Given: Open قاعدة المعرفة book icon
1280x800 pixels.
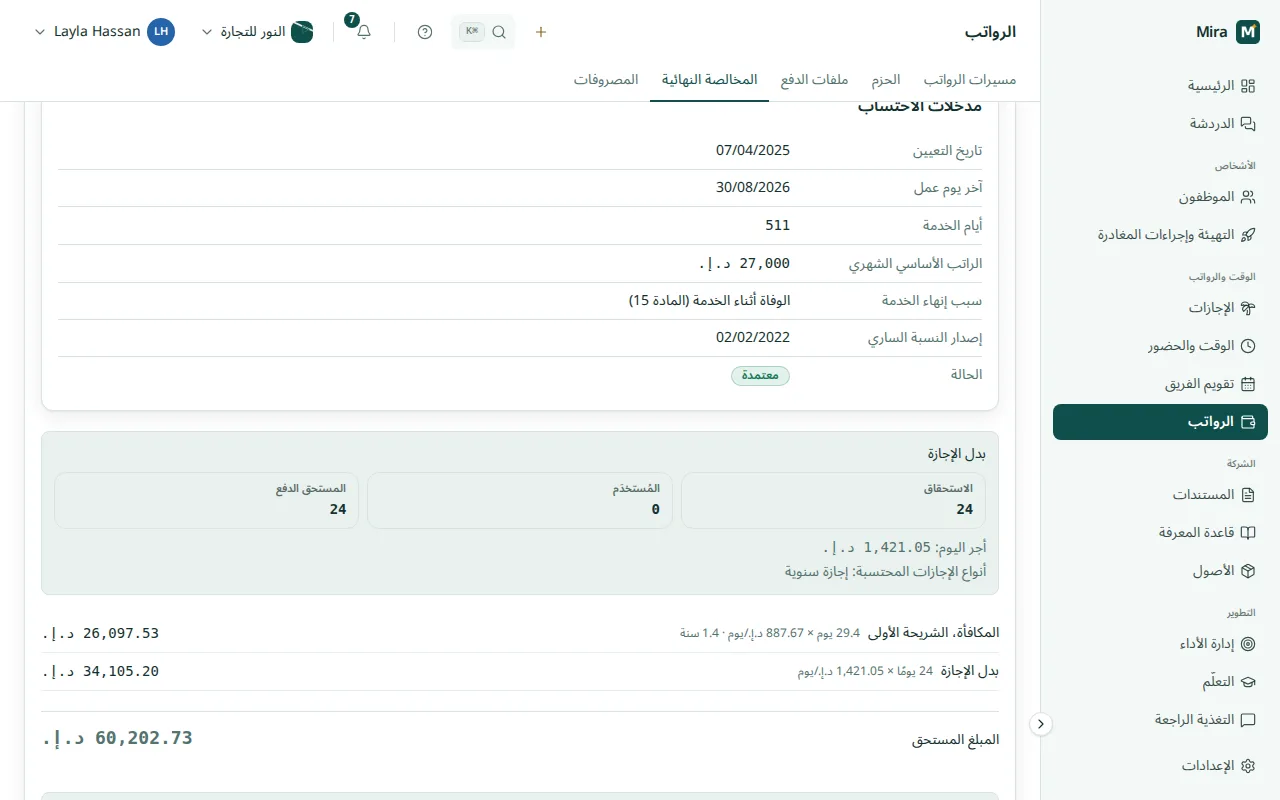Looking at the screenshot, I should [1248, 533].
